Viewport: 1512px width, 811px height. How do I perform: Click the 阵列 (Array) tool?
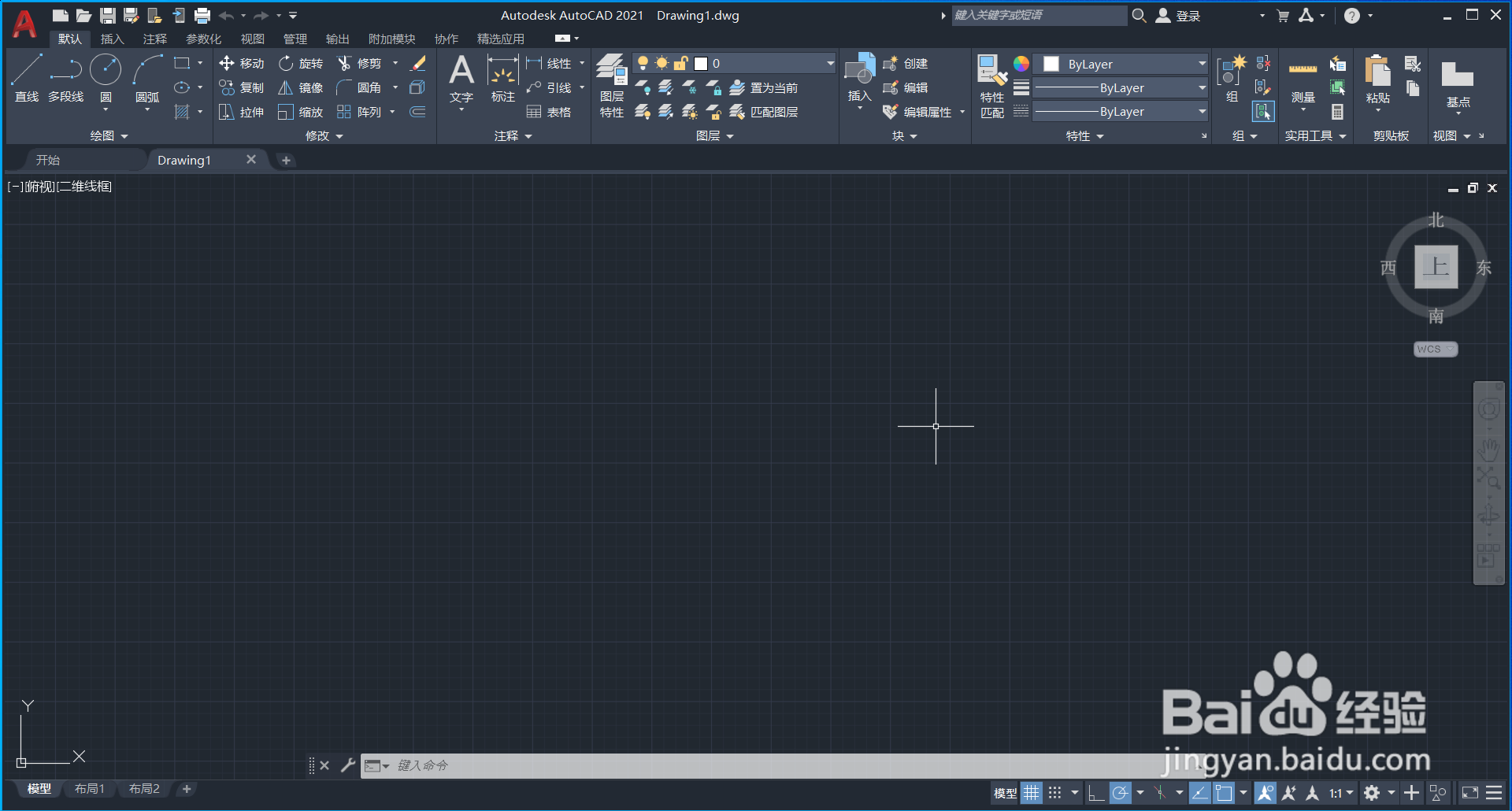[359, 112]
